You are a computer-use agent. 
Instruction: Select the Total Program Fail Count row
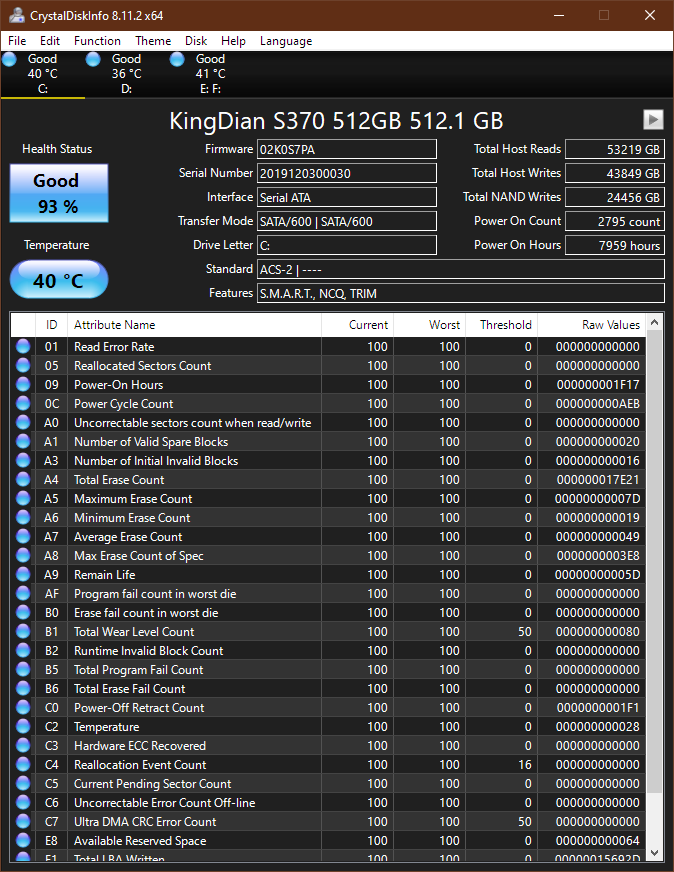(328, 670)
